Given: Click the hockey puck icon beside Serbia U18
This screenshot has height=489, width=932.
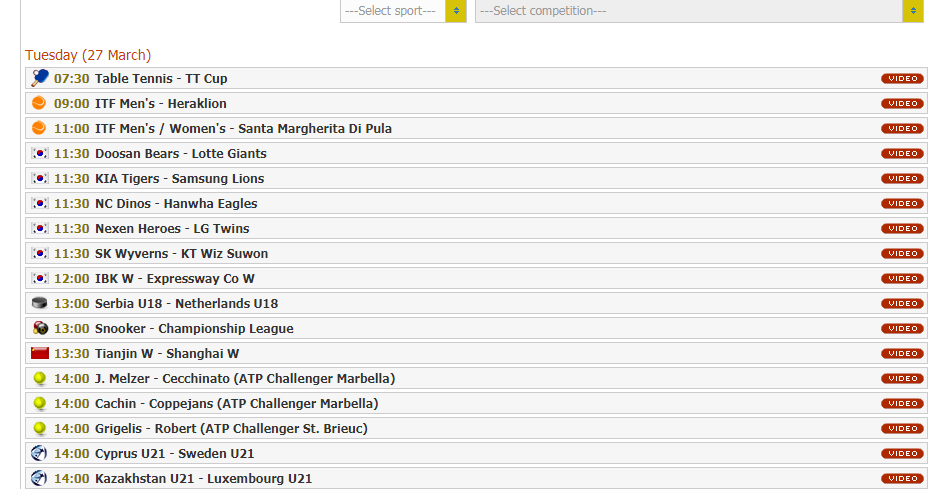Looking at the screenshot, I should tap(39, 303).
